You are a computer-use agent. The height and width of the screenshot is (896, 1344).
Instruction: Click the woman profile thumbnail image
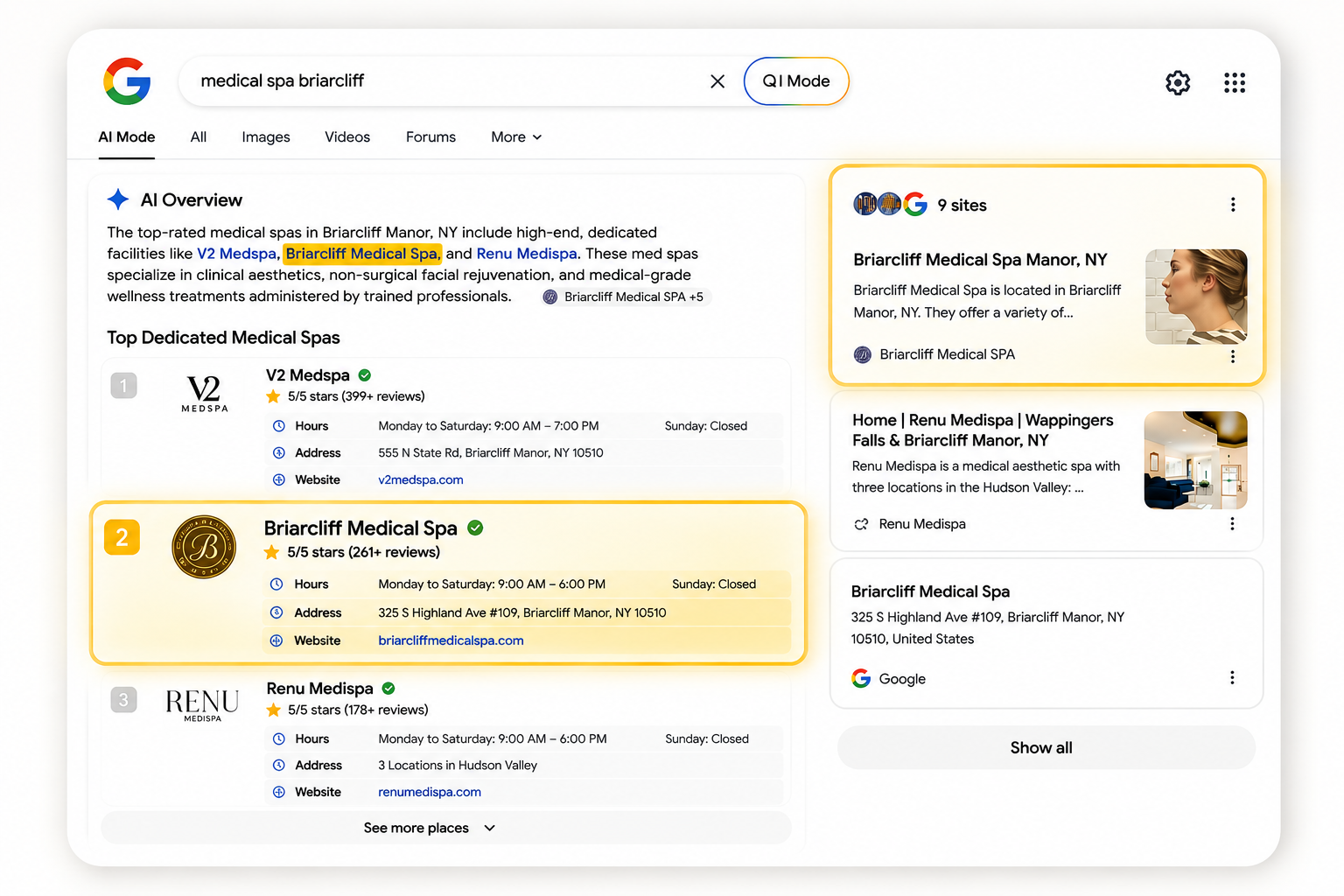click(x=1196, y=297)
